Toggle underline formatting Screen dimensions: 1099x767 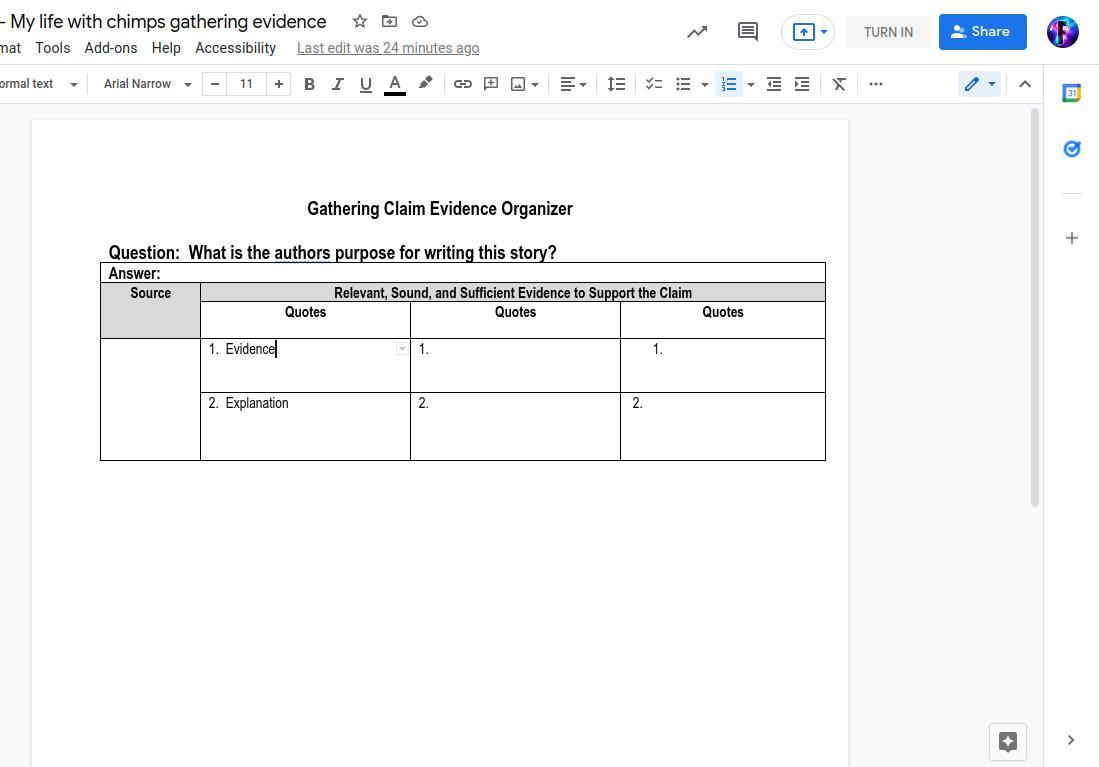point(365,84)
